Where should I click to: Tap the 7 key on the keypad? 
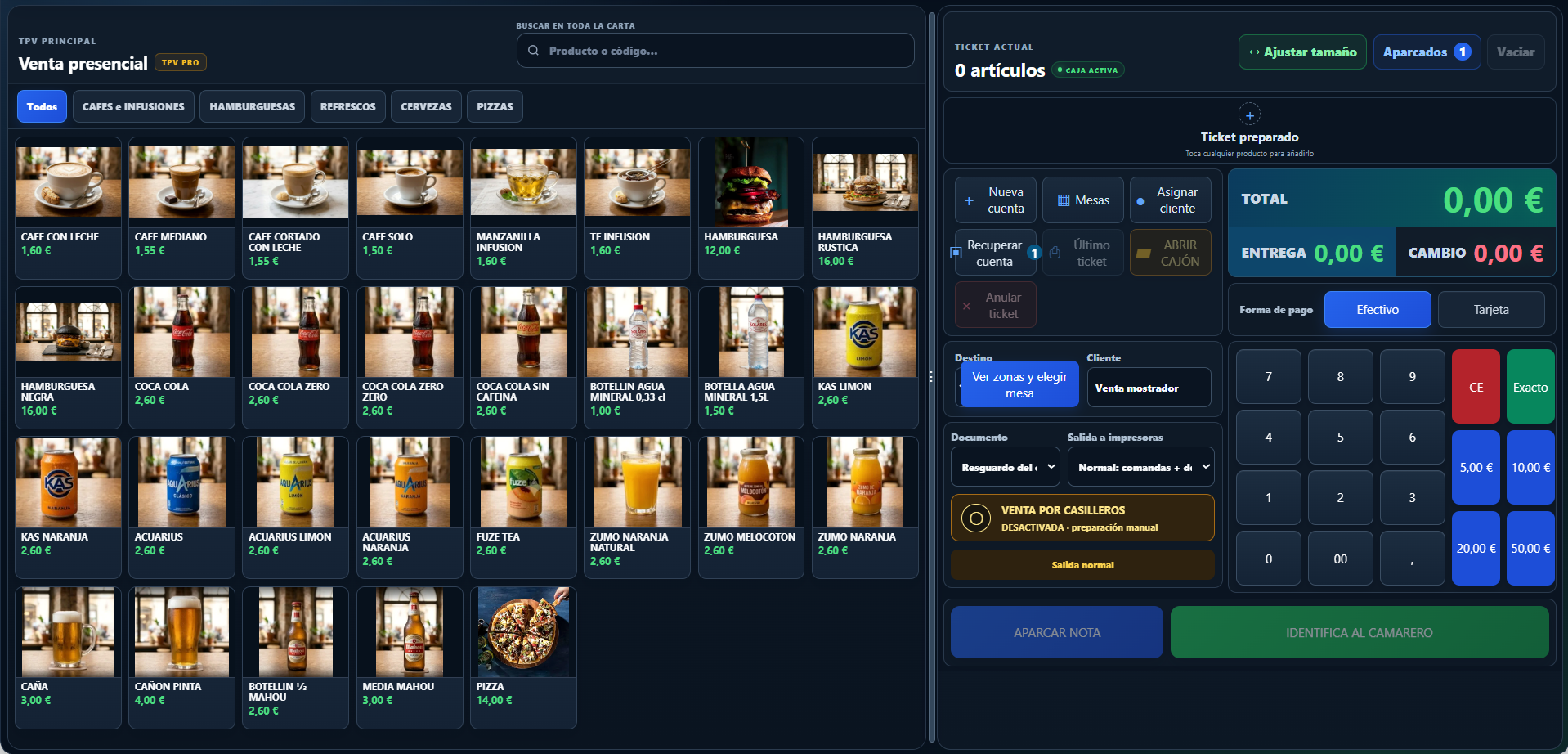1269,376
